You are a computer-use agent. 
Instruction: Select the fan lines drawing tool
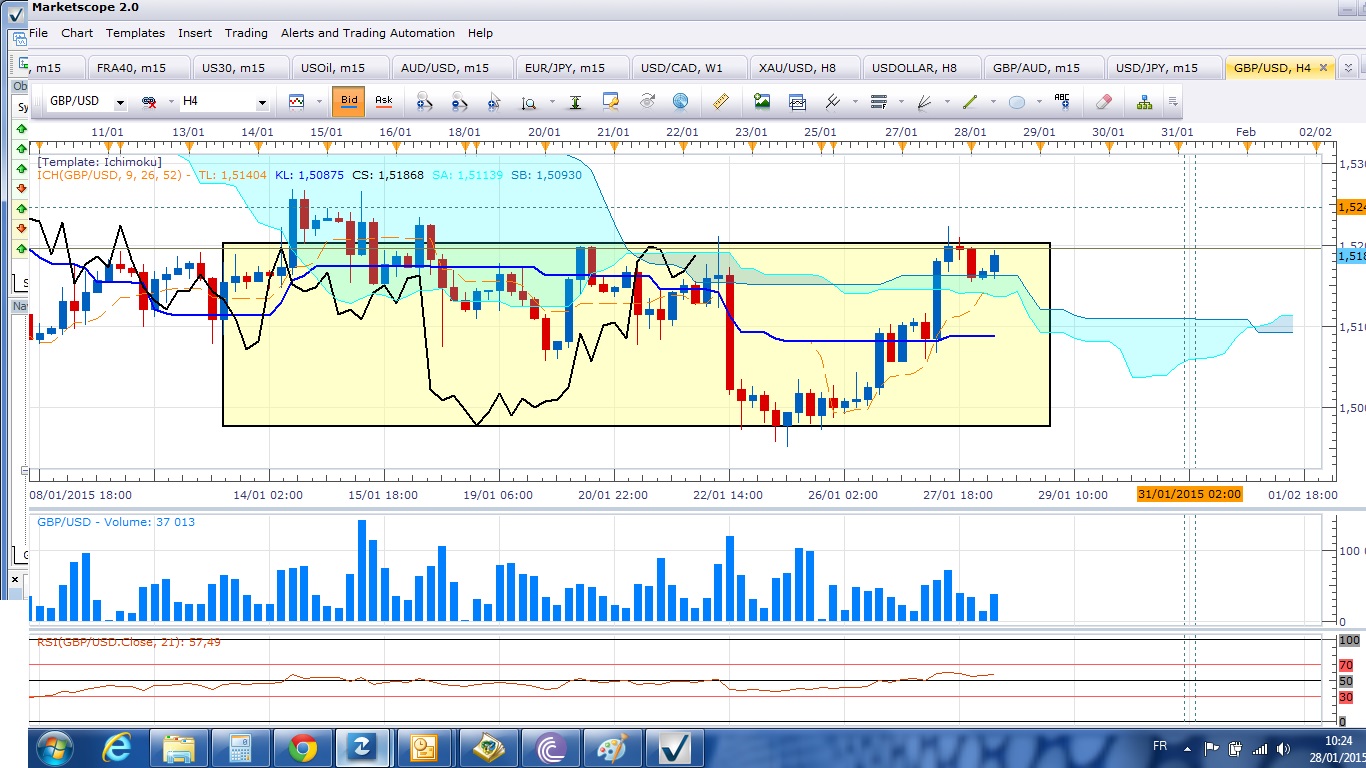(x=925, y=101)
